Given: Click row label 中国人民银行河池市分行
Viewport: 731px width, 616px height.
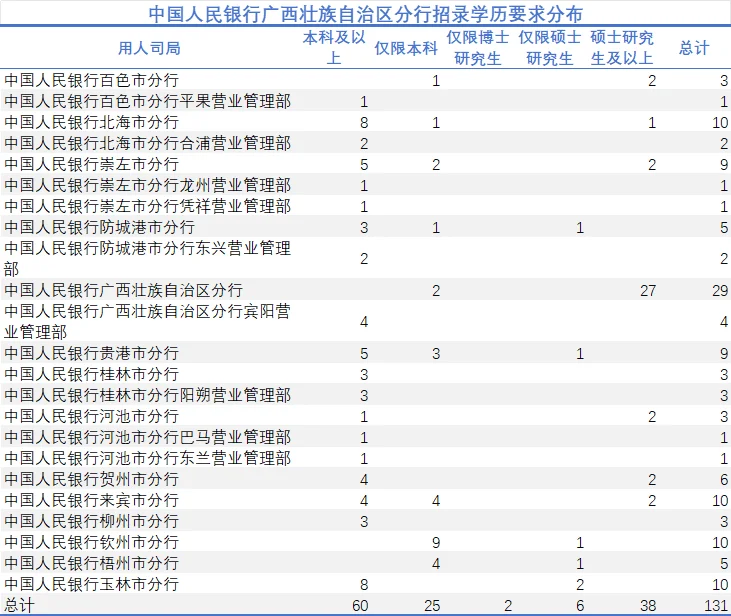Looking at the screenshot, I should click(x=91, y=416).
